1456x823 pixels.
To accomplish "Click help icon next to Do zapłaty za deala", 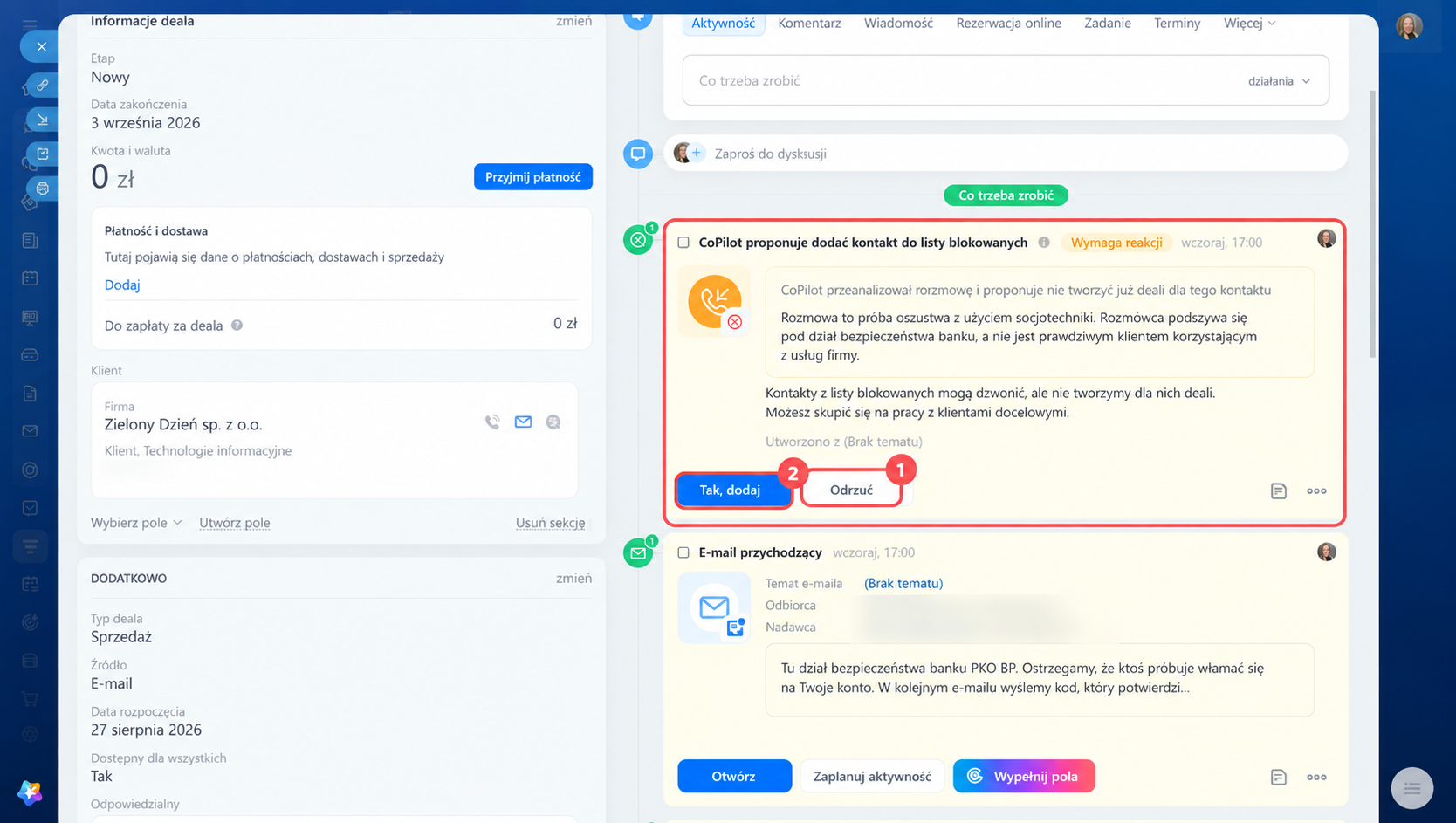I will tap(237, 326).
